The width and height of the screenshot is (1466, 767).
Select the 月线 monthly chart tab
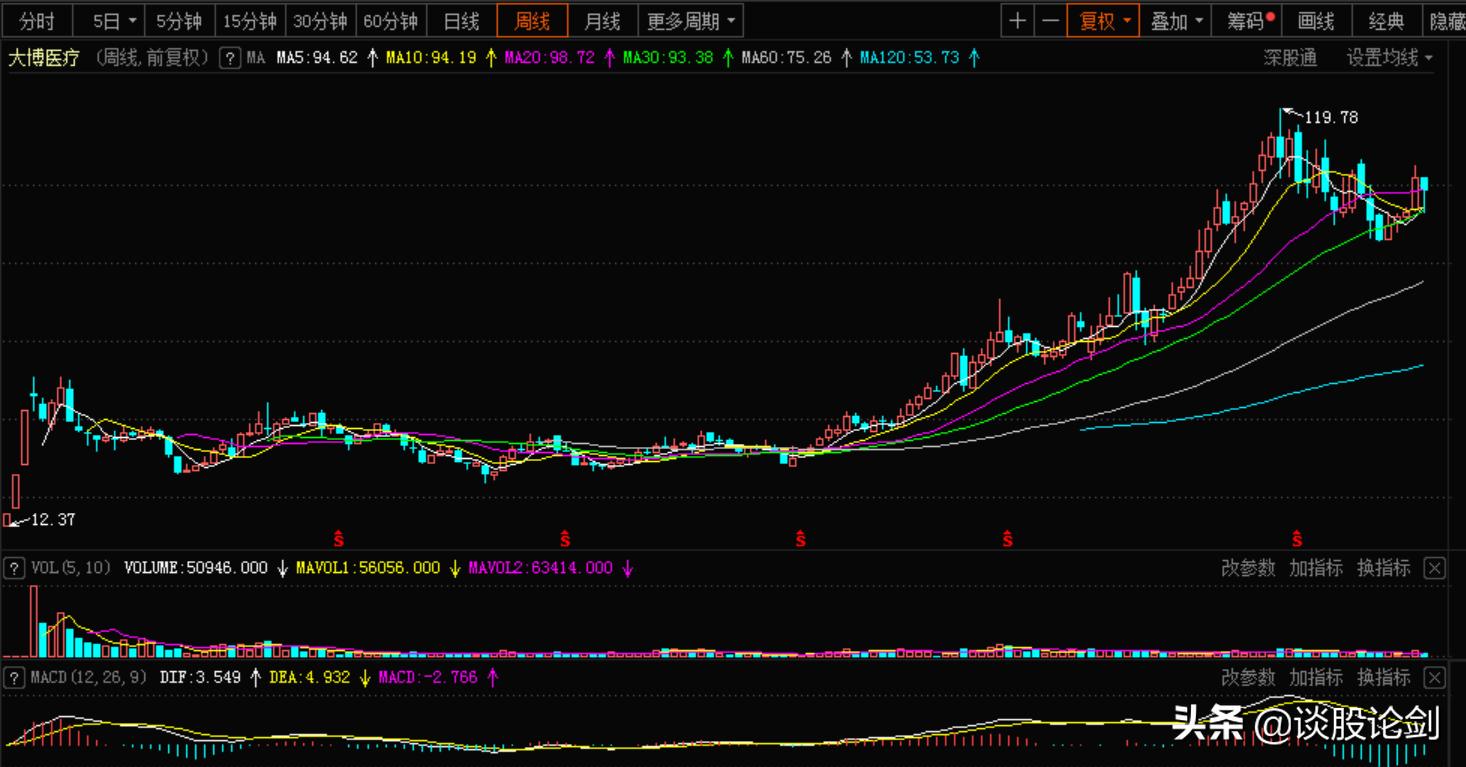coord(602,21)
